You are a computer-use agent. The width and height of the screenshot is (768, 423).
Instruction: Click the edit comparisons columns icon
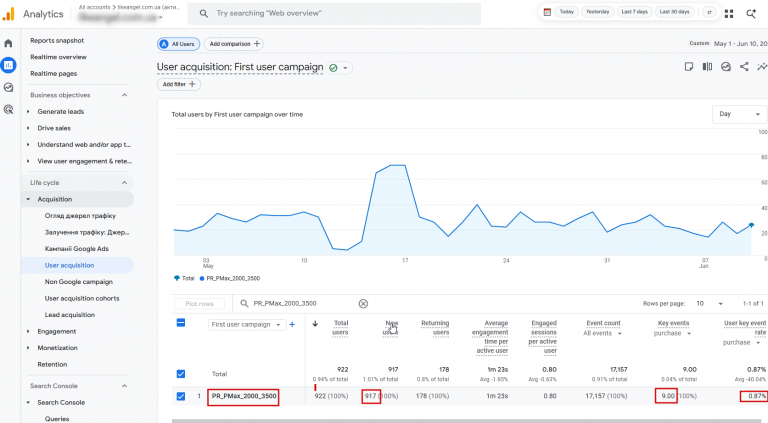[707, 67]
